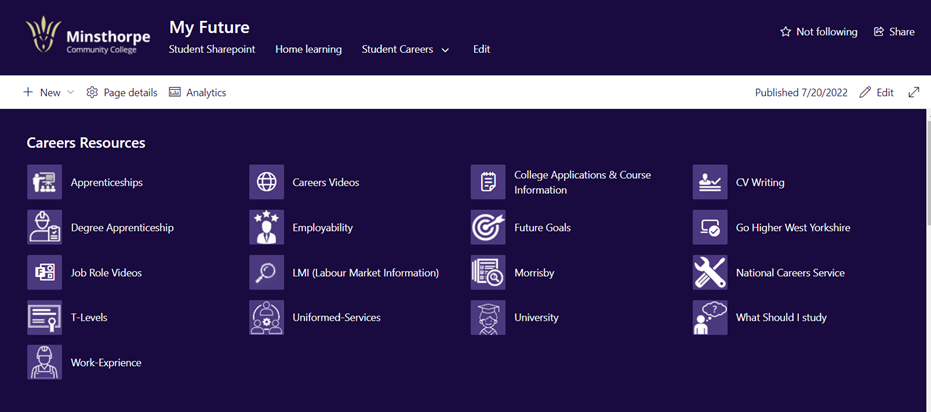Click the Careers Resources heading
Viewport: 931px width, 412px height.
[86, 142]
